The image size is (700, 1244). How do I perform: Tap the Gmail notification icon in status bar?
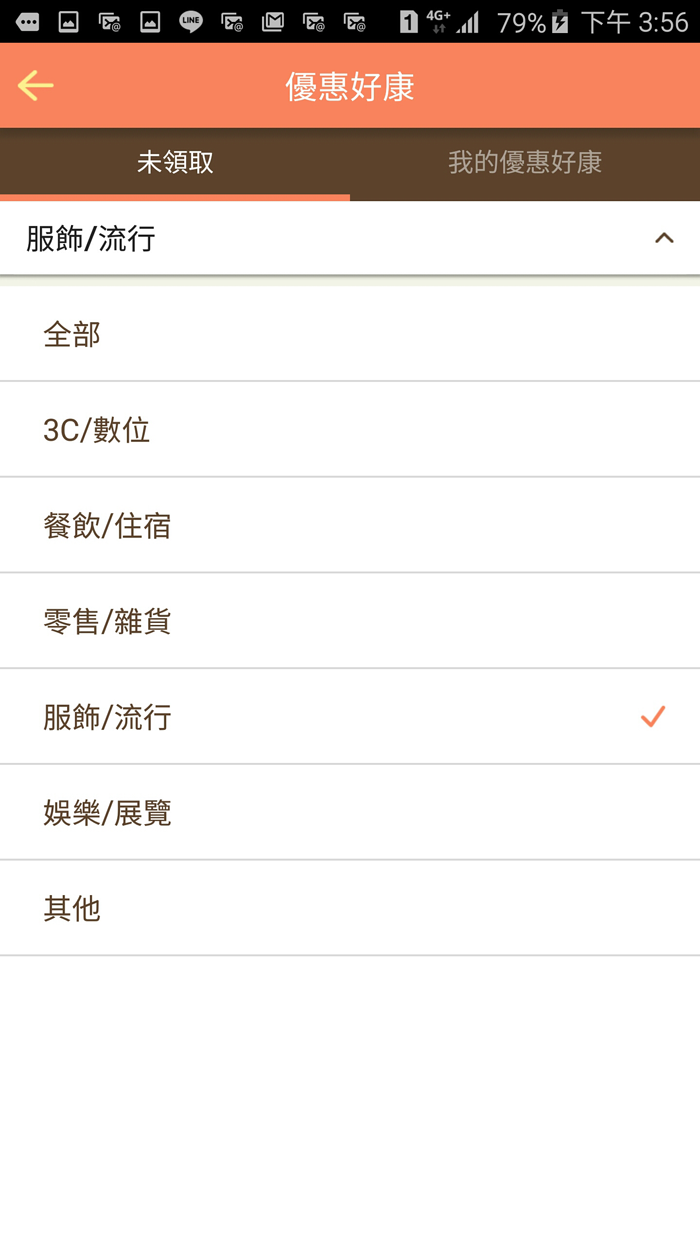(x=272, y=21)
